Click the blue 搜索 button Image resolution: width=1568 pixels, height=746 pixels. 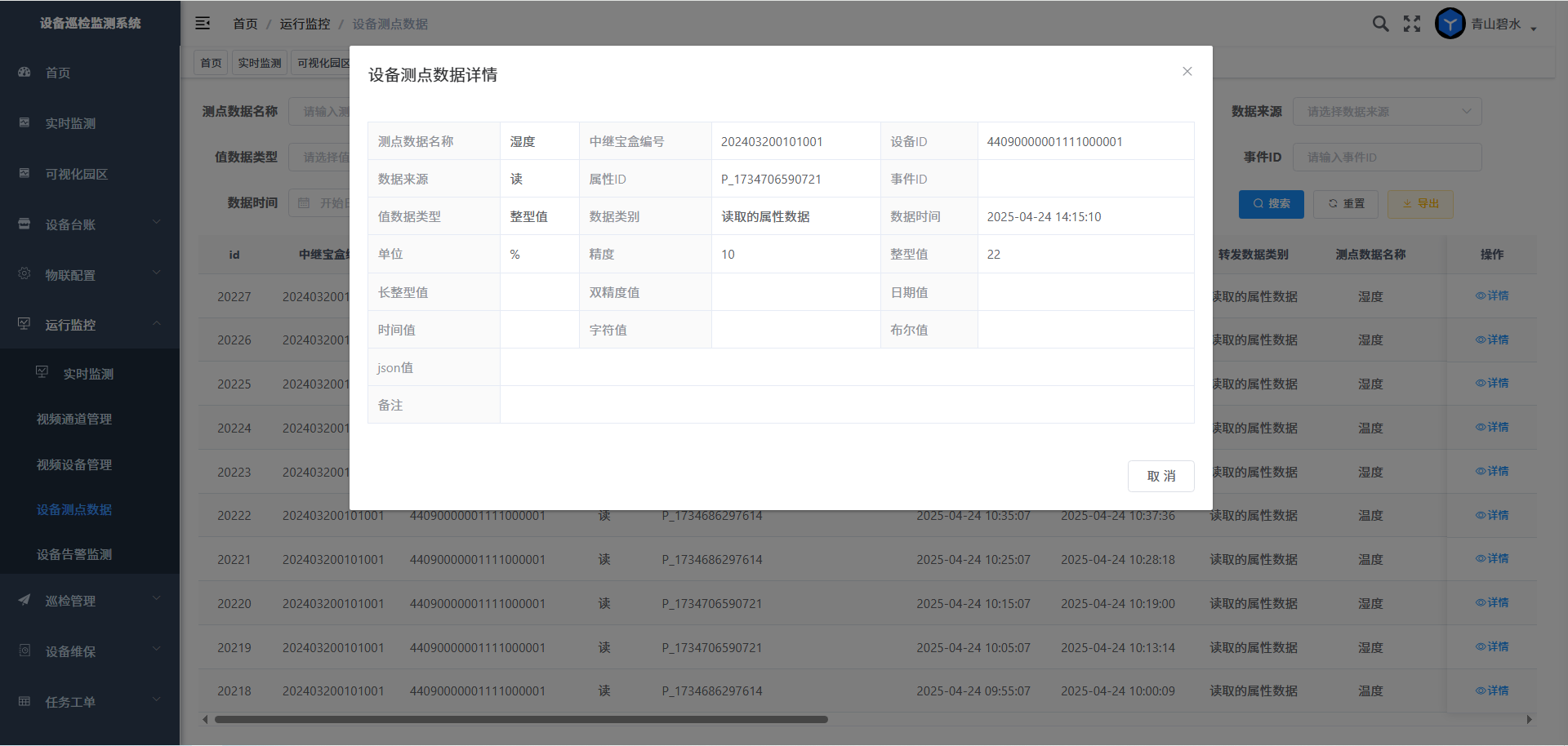pyautogui.click(x=1271, y=204)
